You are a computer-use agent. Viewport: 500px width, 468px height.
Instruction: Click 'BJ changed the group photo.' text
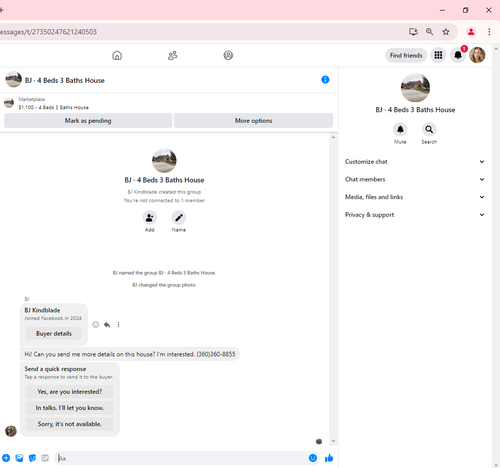[x=164, y=285]
